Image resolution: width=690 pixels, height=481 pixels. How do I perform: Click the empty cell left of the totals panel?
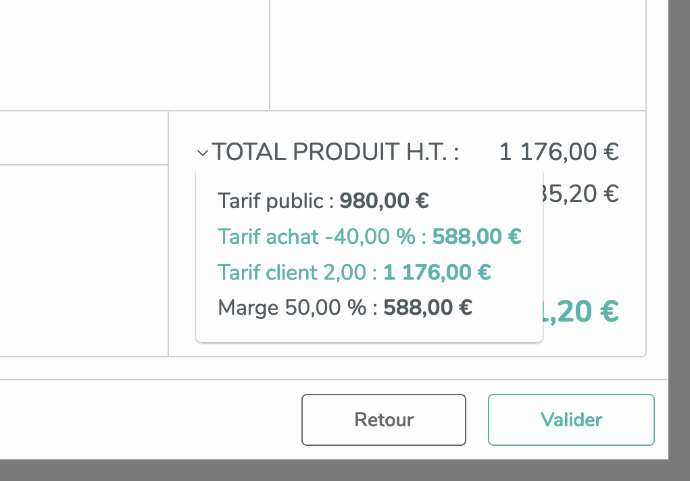tap(84, 258)
